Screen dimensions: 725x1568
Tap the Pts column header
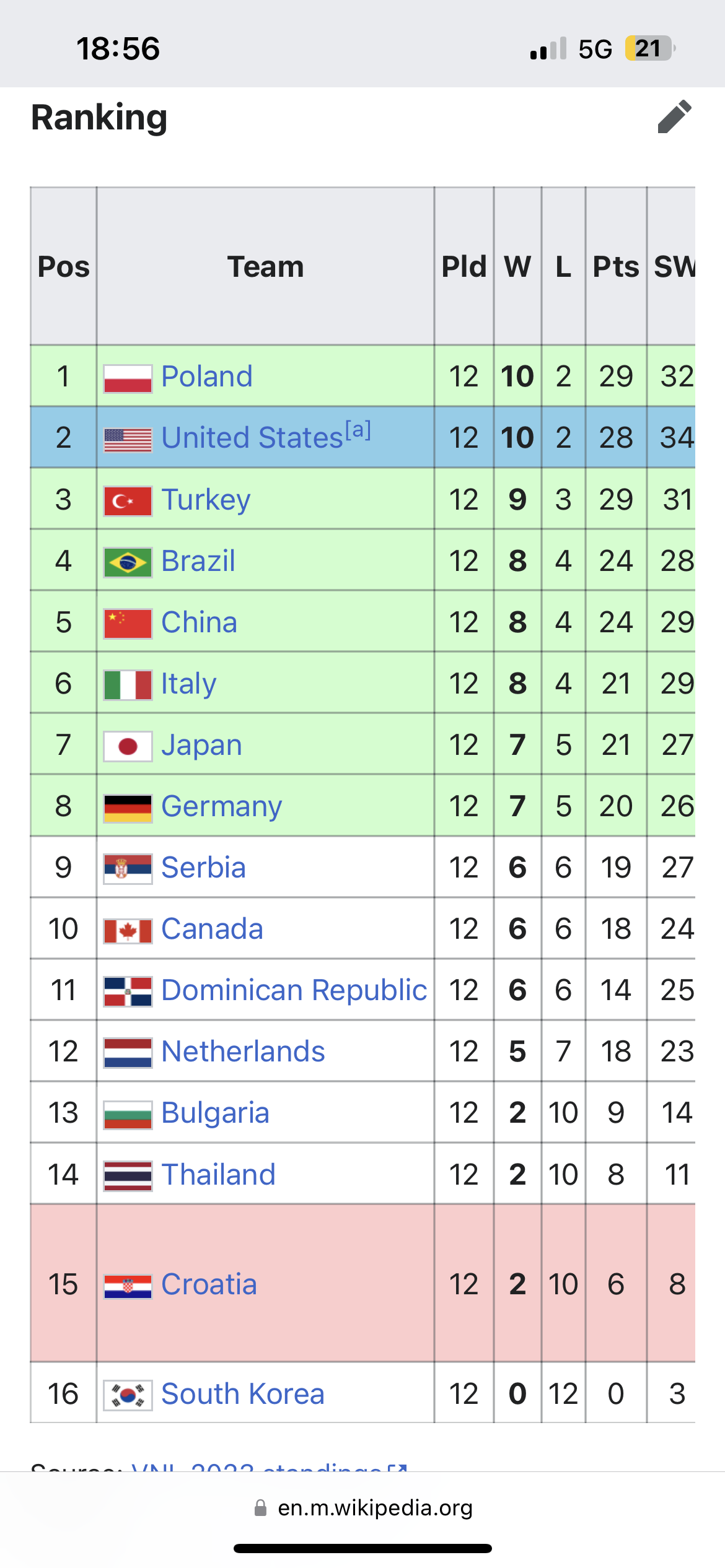pyautogui.click(x=616, y=266)
